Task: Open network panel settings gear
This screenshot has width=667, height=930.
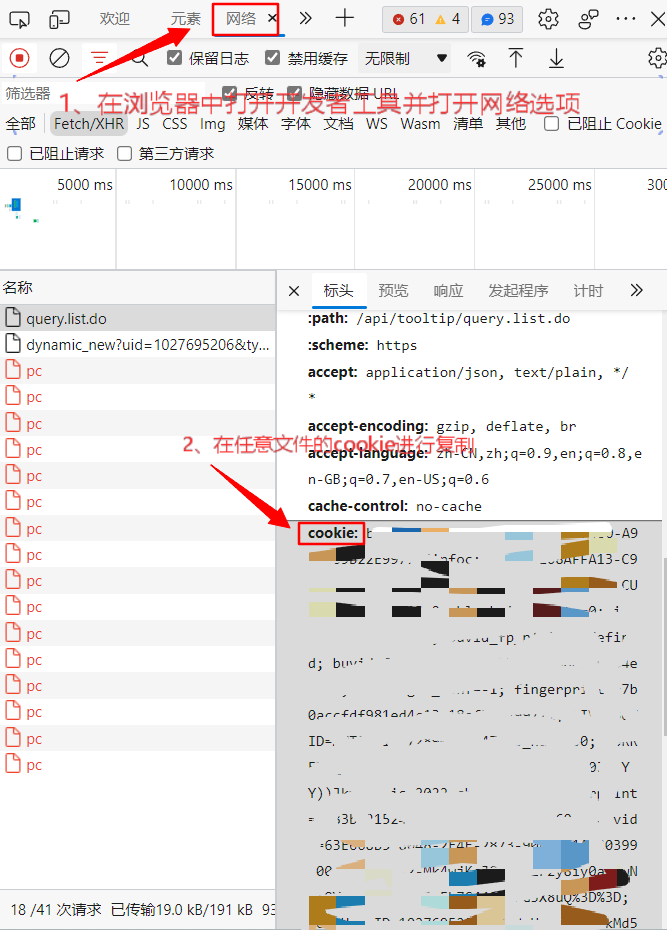Action: 656,58
